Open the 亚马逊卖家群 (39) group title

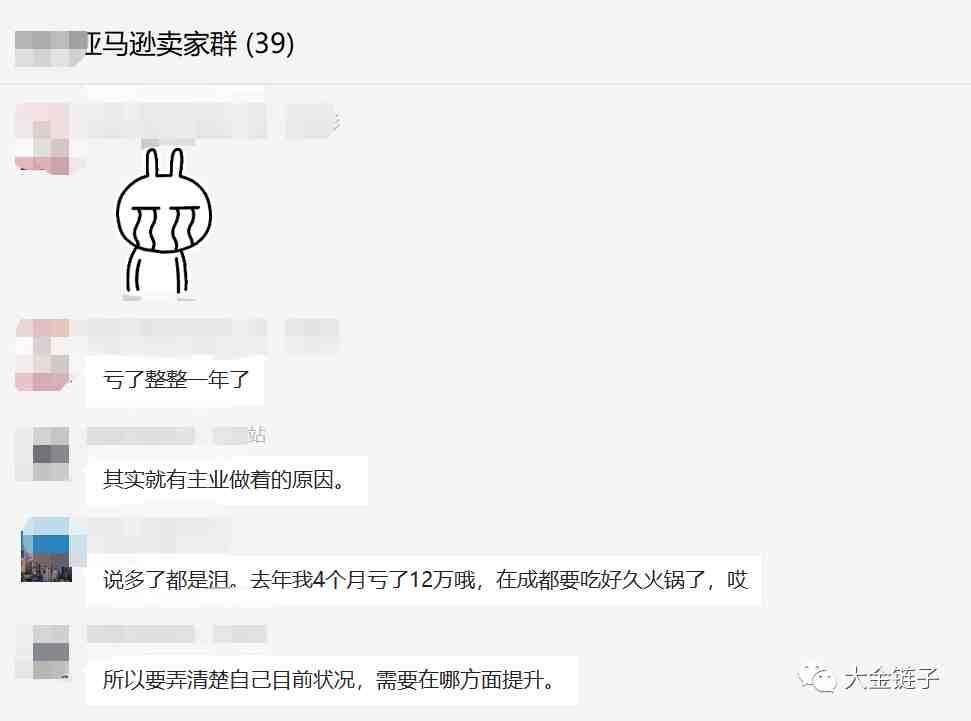click(189, 44)
